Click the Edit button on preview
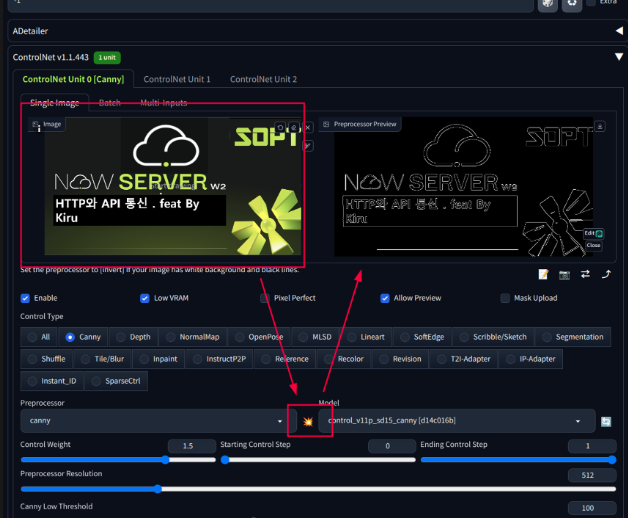Image resolution: width=628 pixels, height=518 pixels. (x=593, y=233)
